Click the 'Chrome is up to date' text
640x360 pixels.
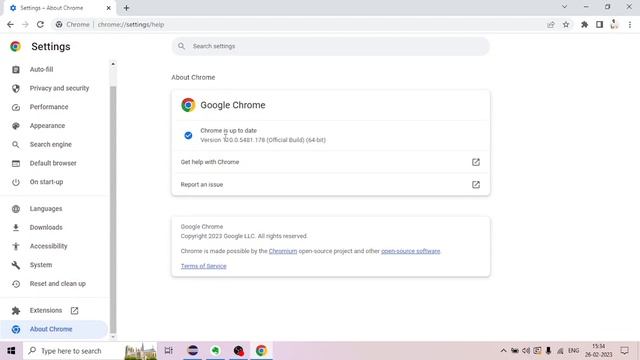(x=229, y=131)
